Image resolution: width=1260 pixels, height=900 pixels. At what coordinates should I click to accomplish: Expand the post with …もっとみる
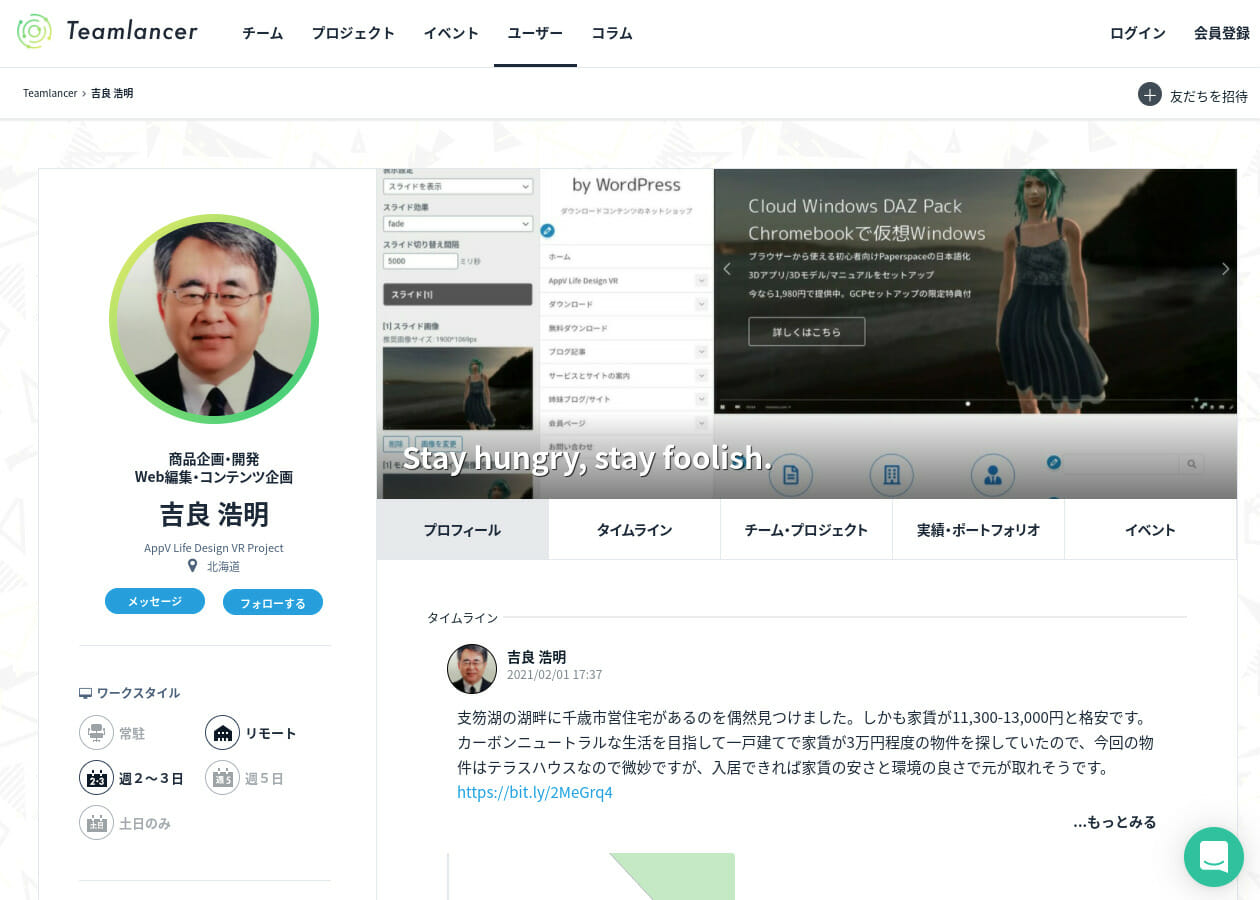coord(1115,822)
